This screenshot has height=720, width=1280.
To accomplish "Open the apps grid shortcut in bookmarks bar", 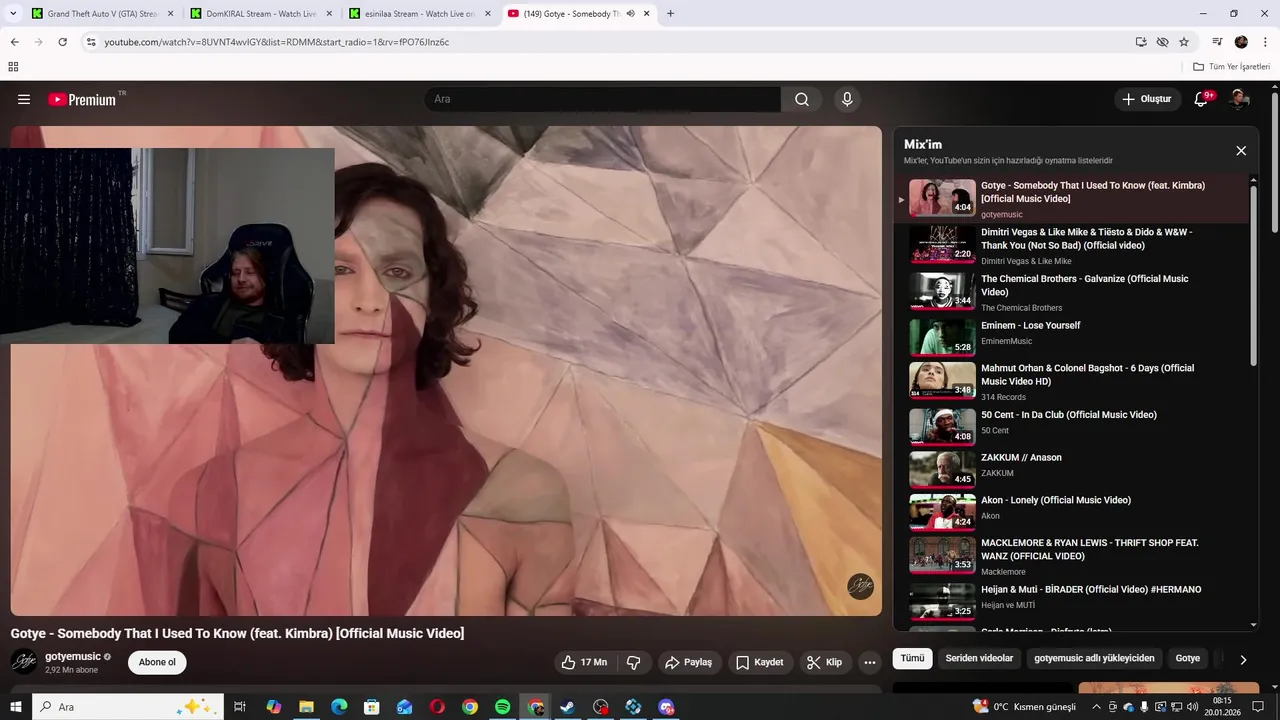I will [x=13, y=67].
